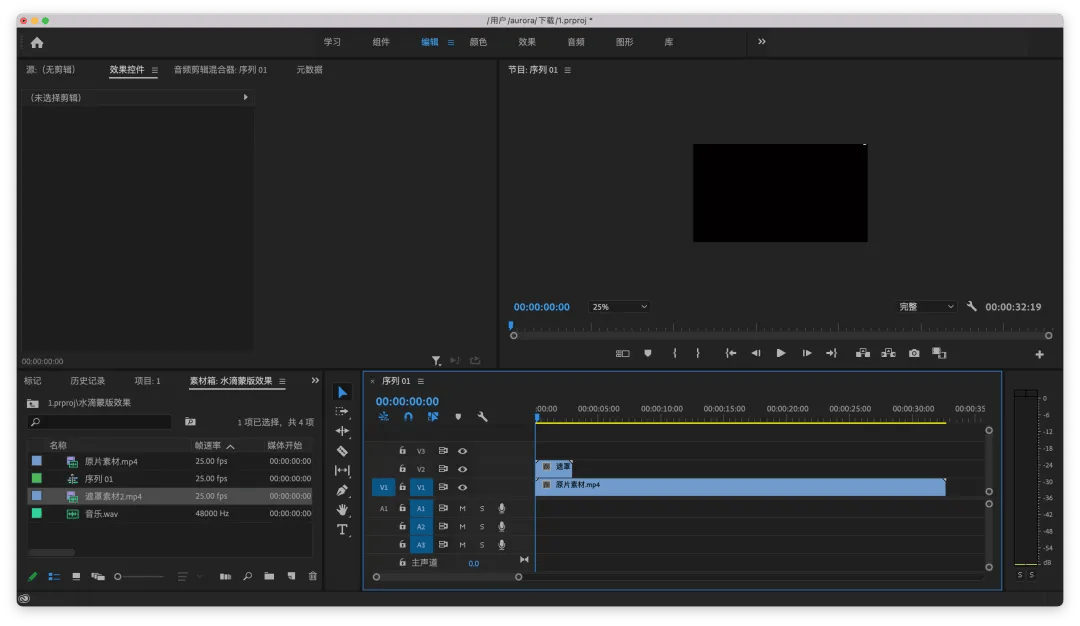
Task: Open the 元数据 tab
Action: (309, 70)
